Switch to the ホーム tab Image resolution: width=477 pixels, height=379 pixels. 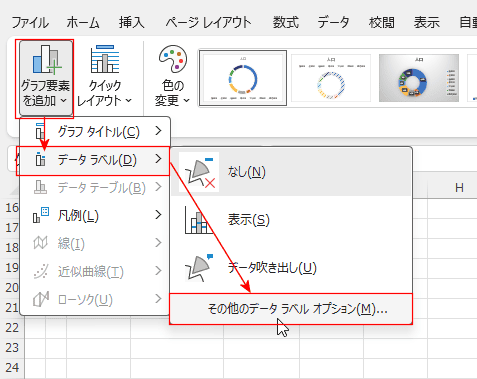(x=83, y=23)
